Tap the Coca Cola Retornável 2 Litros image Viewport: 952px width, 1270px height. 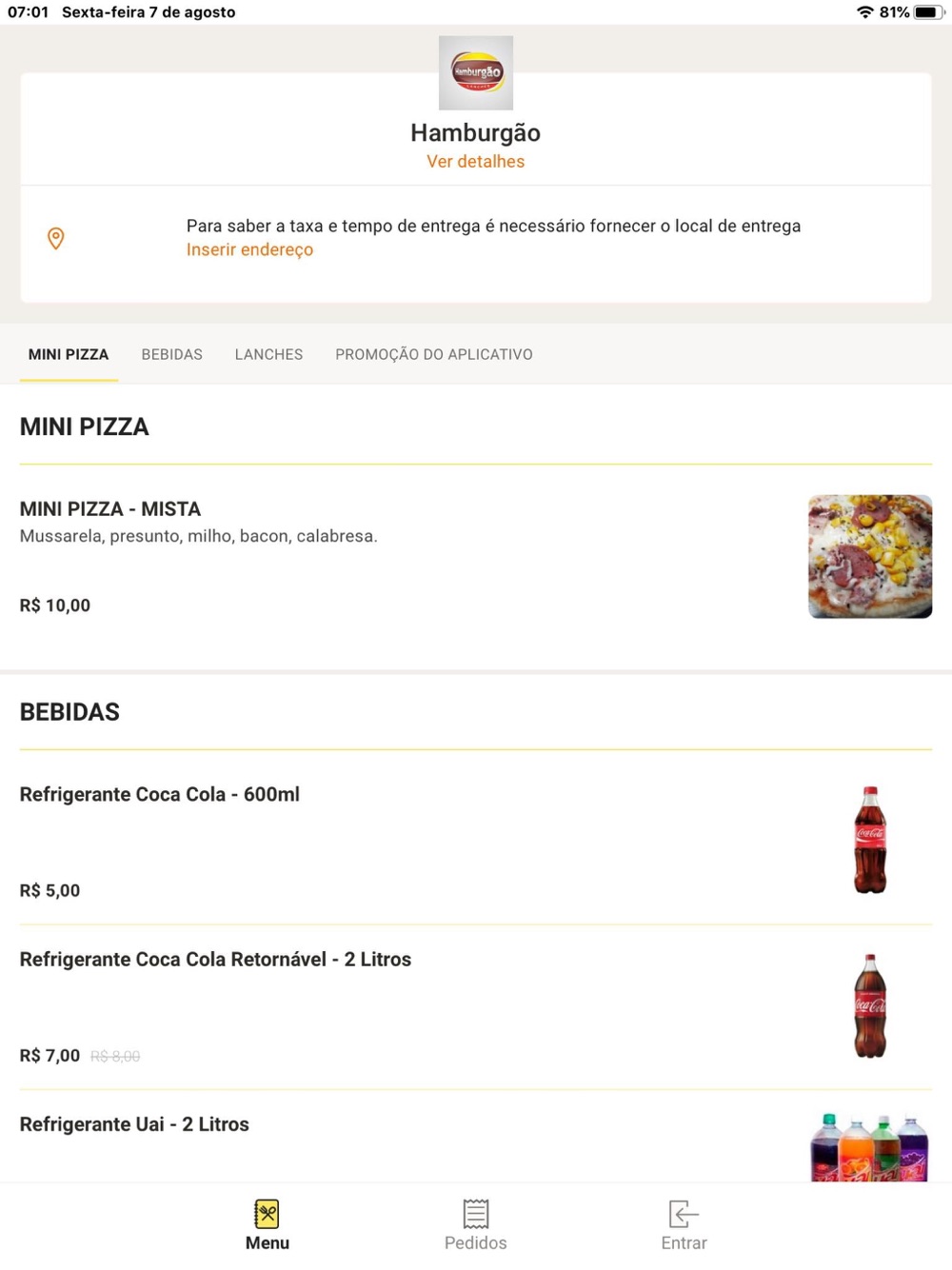(x=870, y=1005)
